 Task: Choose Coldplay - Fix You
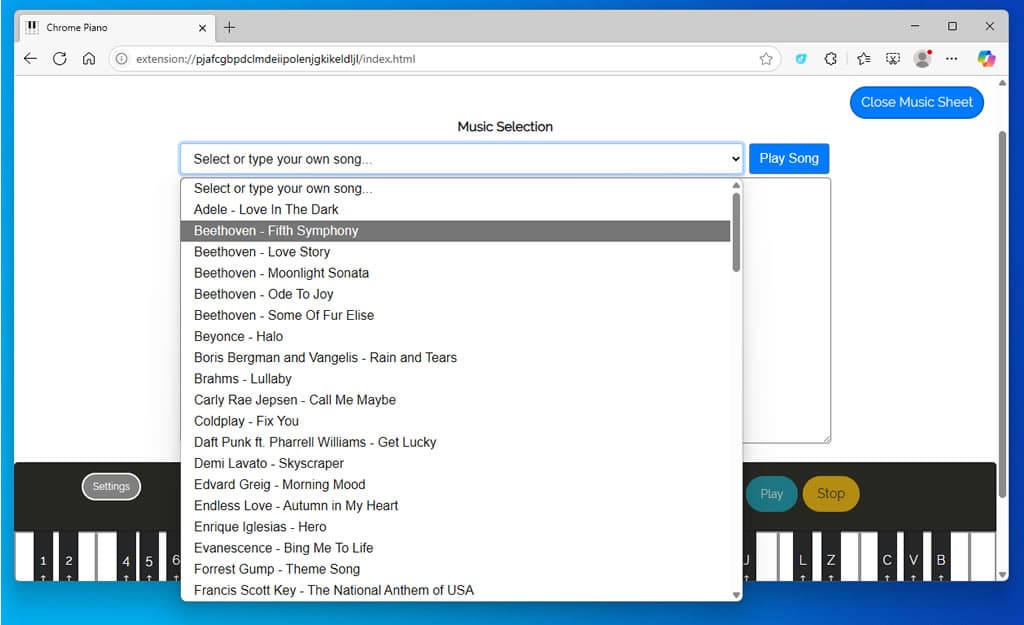point(455,421)
